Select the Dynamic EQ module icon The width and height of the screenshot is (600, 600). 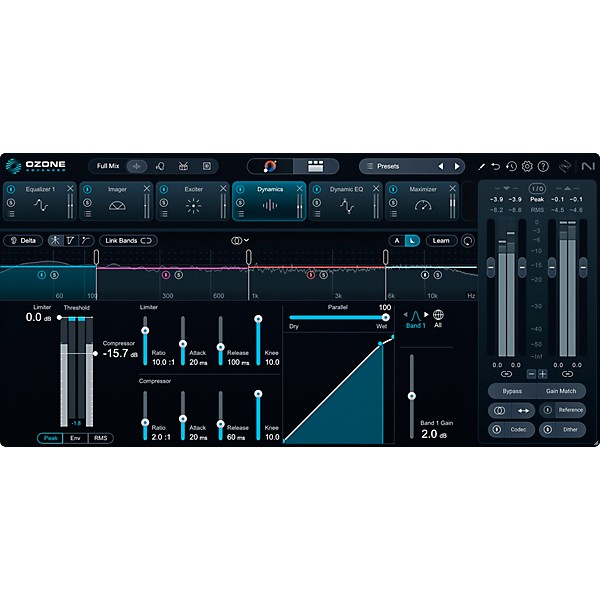347,206
